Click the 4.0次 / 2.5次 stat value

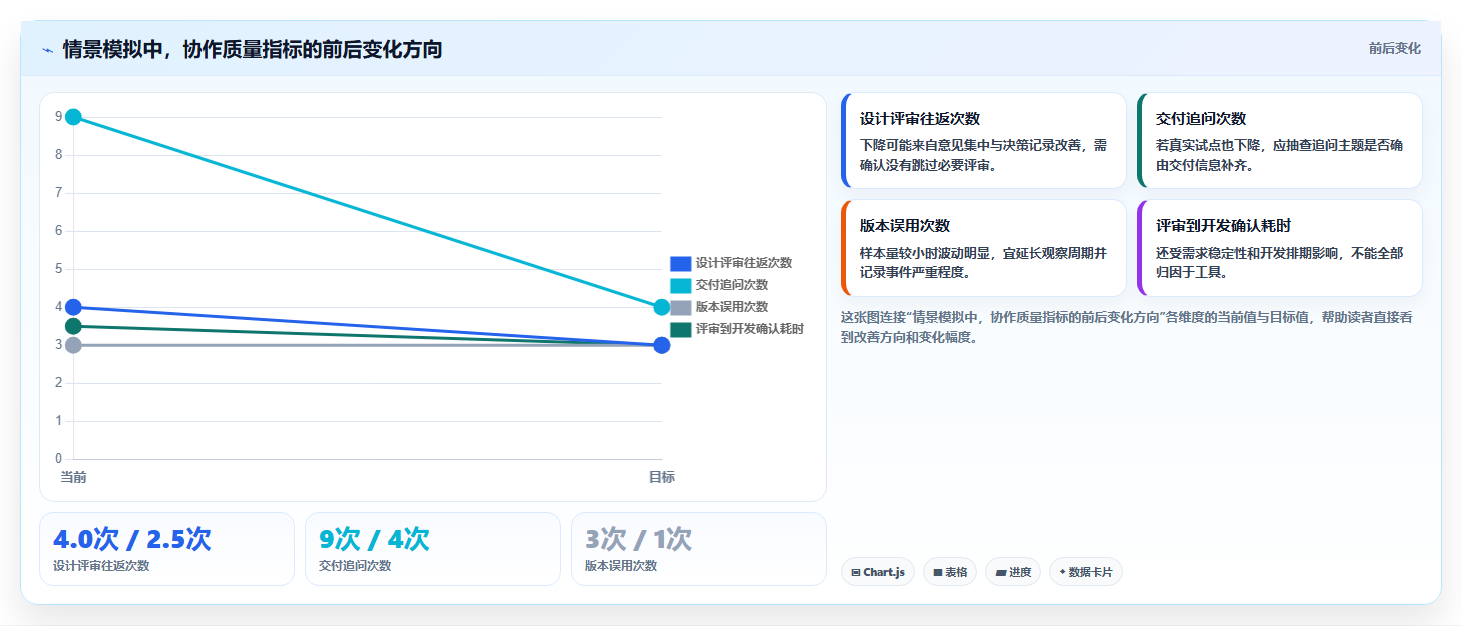tap(132, 539)
